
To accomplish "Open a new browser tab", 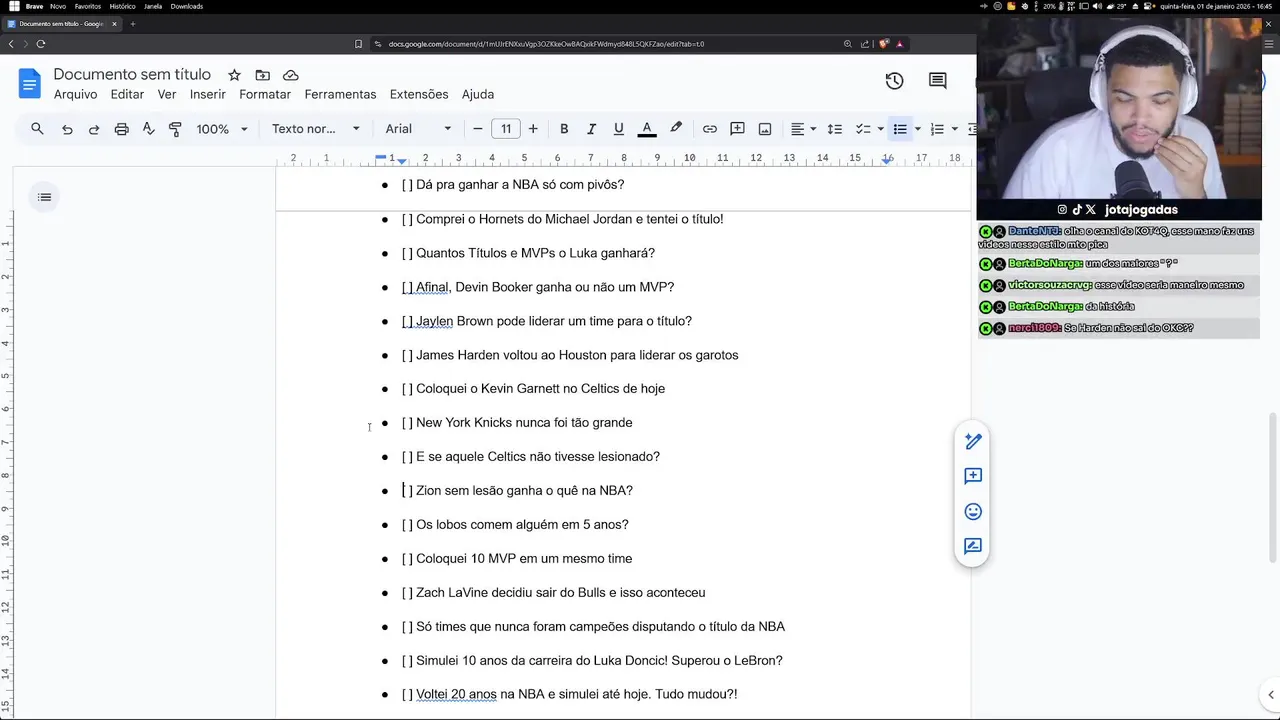I will coord(132,24).
